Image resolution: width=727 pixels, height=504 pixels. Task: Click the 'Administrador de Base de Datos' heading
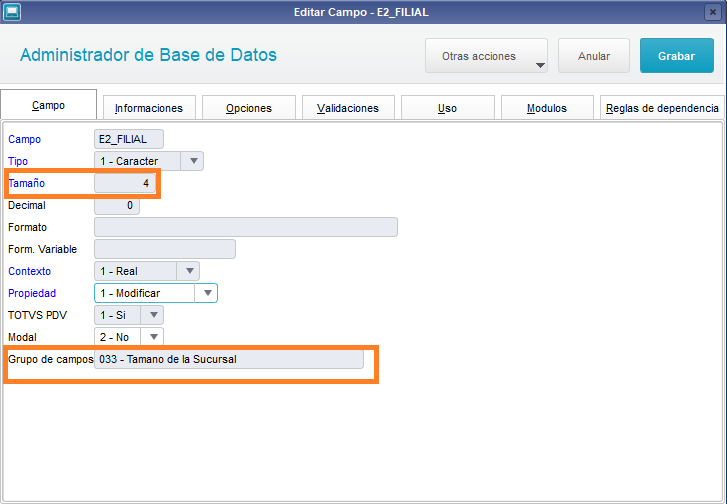(148, 55)
